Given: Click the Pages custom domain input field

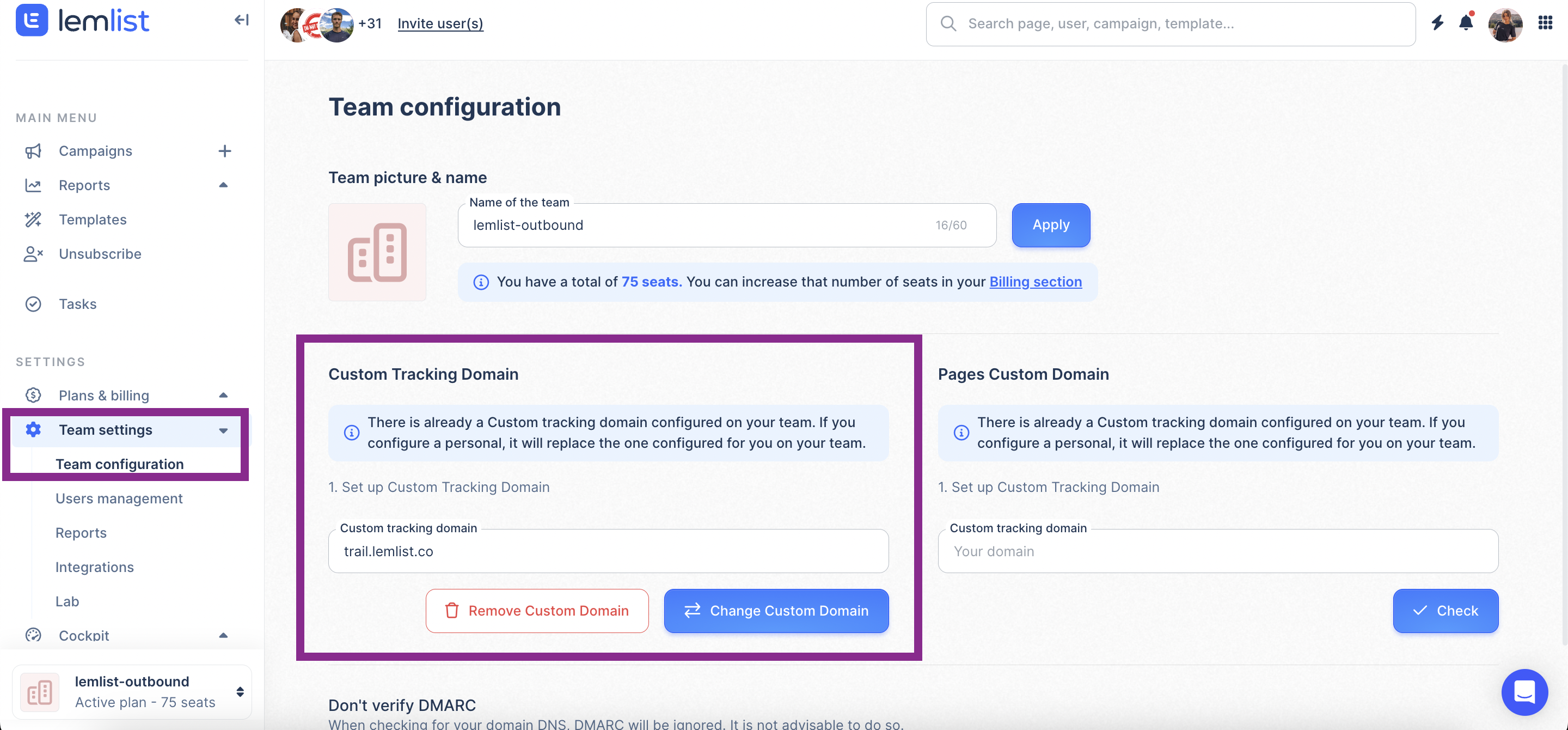Looking at the screenshot, I should click(x=1218, y=551).
